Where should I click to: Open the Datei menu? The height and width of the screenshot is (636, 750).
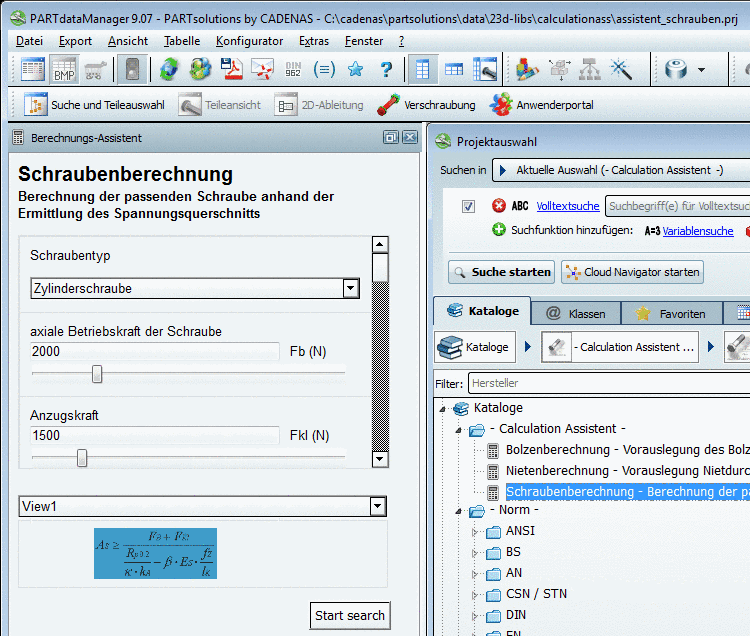[x=29, y=41]
